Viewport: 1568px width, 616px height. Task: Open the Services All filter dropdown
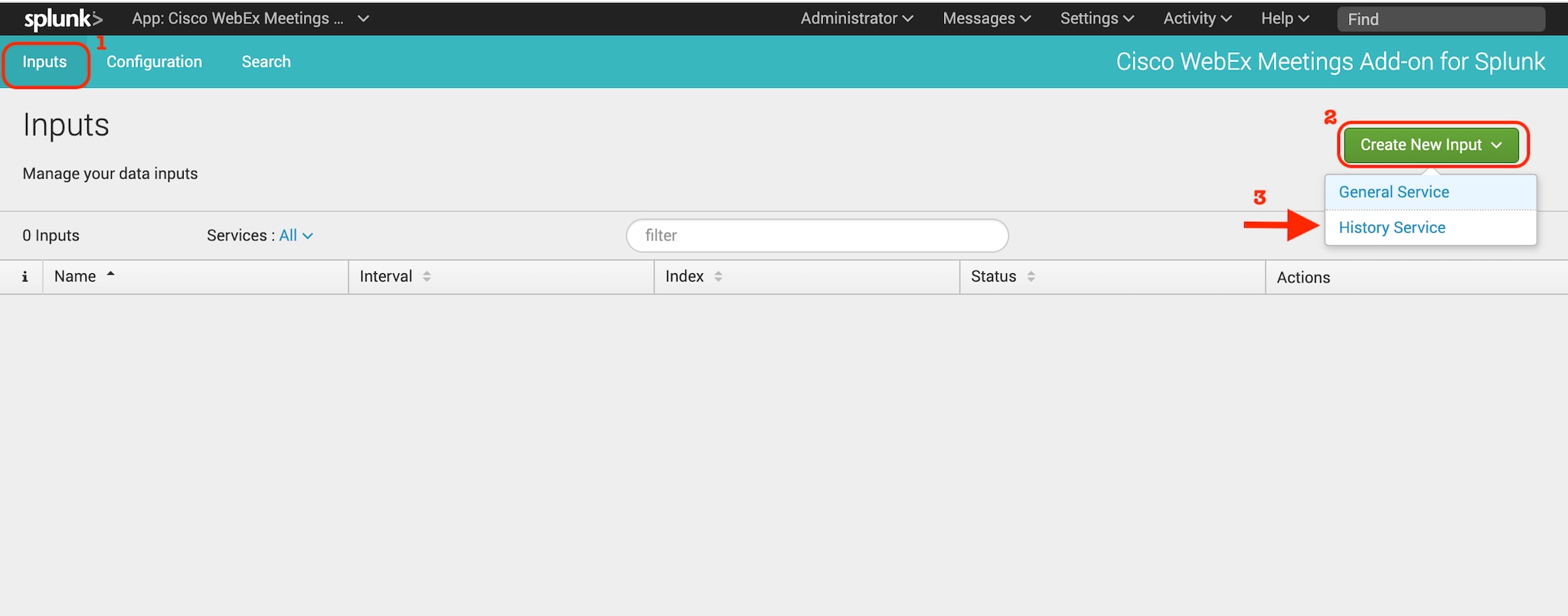point(296,236)
